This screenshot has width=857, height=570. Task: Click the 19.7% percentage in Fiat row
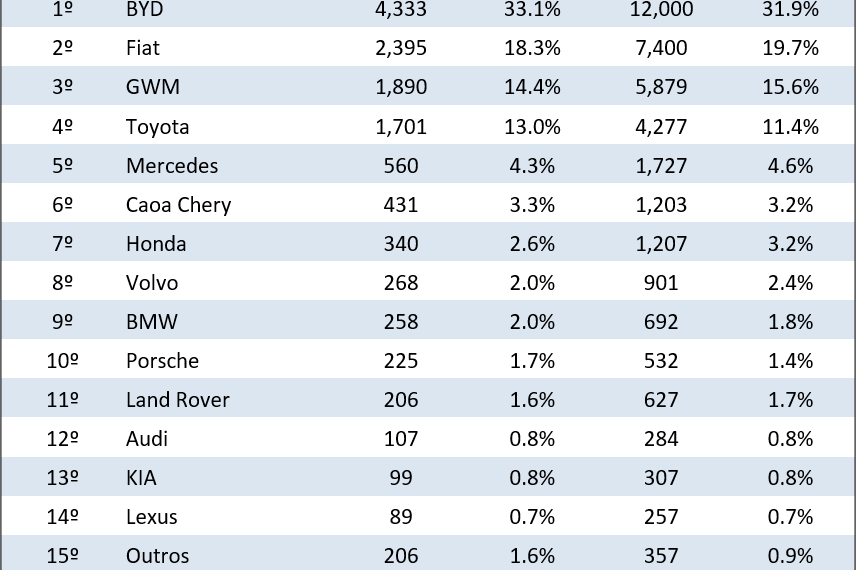[790, 48]
